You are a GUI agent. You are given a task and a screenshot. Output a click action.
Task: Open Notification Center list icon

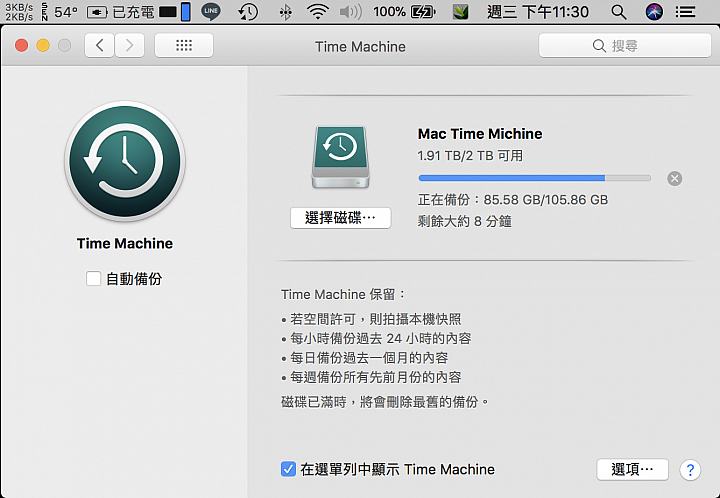(x=685, y=11)
